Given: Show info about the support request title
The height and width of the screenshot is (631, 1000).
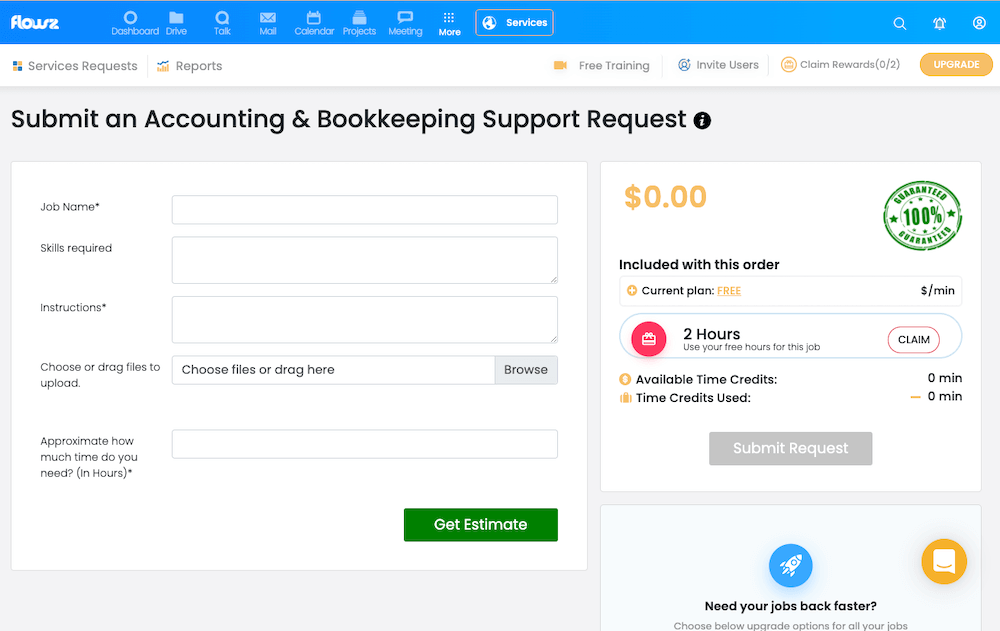Looking at the screenshot, I should (702, 121).
